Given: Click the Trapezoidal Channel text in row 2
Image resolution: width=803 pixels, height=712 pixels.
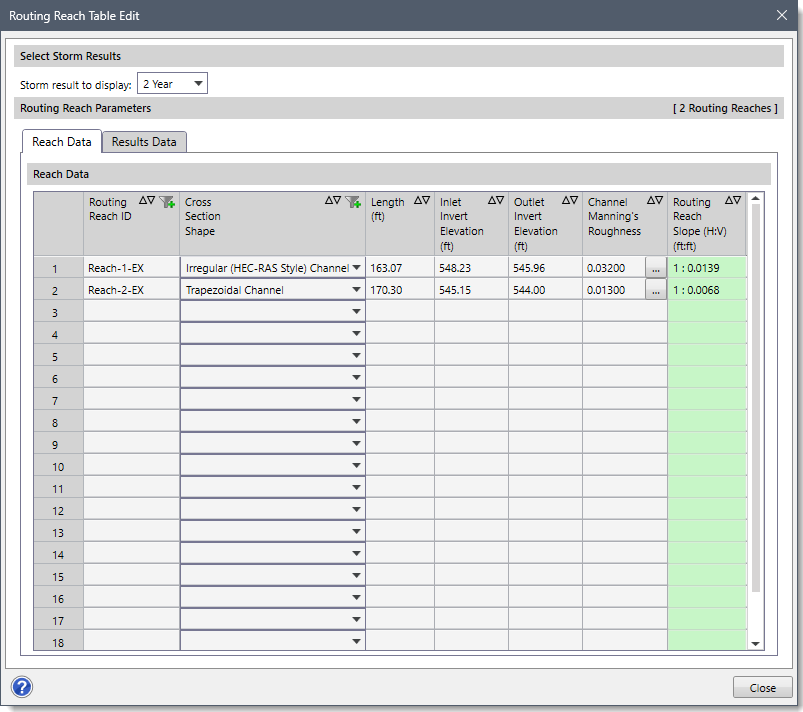Looking at the screenshot, I should [x=235, y=290].
